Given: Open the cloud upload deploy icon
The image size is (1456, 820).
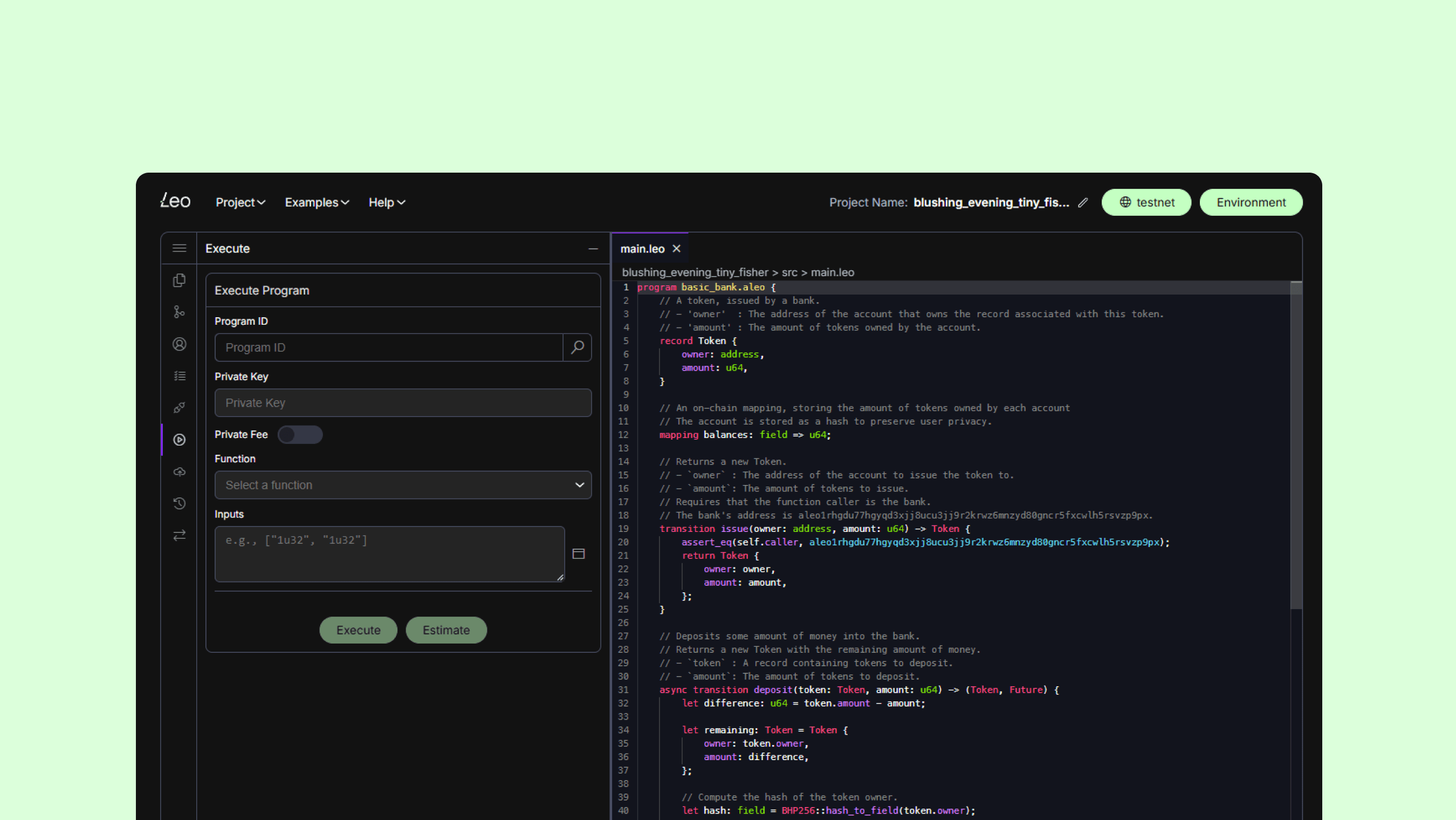Looking at the screenshot, I should (179, 471).
